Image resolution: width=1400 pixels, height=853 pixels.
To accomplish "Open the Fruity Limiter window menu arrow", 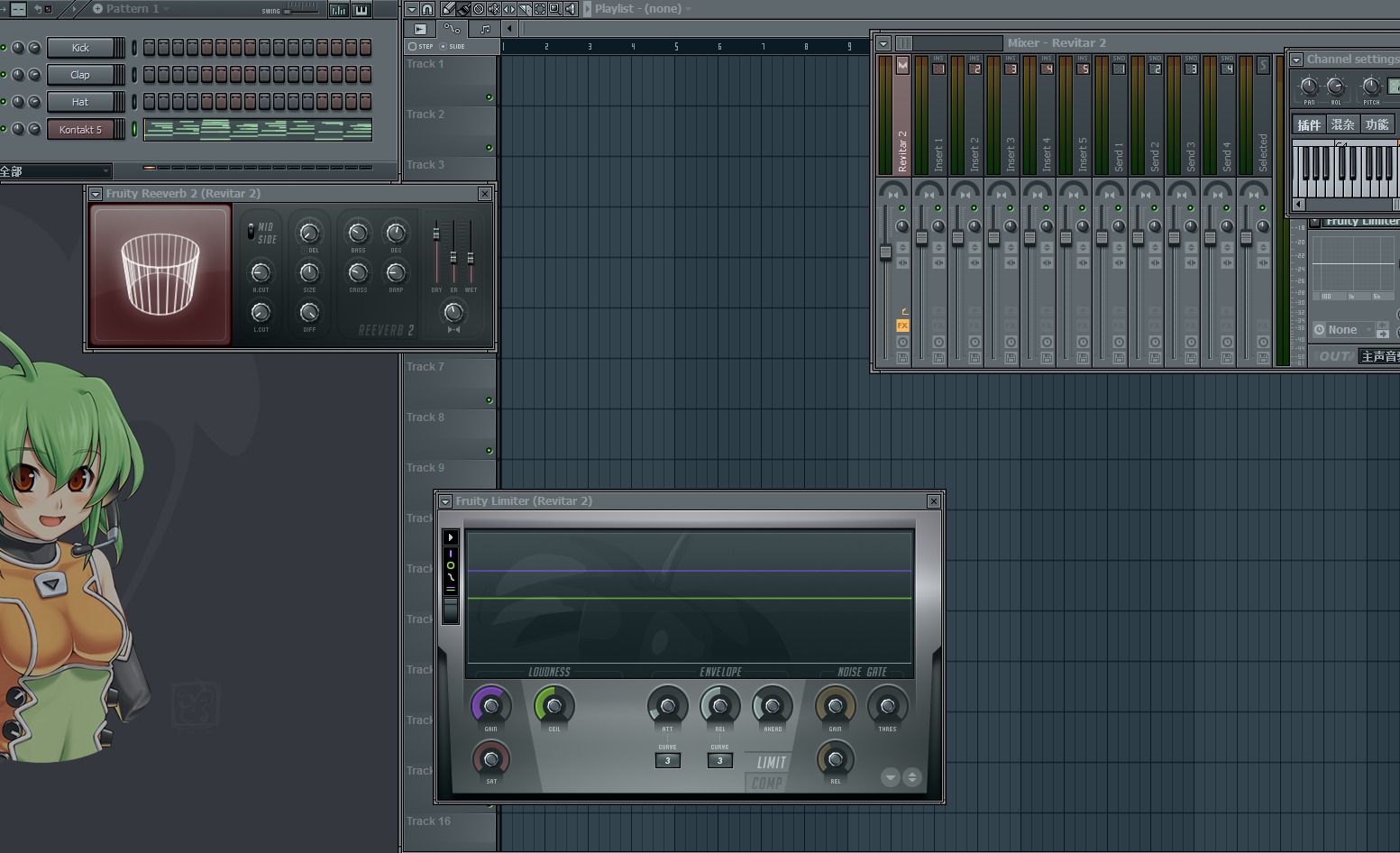I will (445, 501).
